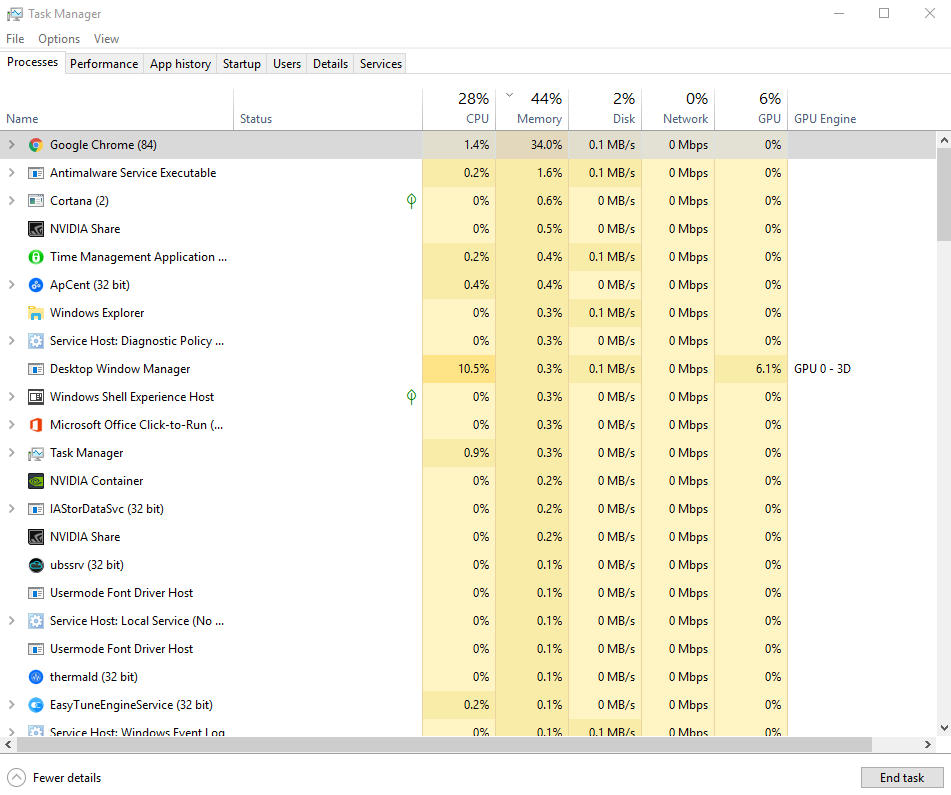
Task: Expand the Task Manager process row
Action: point(11,453)
